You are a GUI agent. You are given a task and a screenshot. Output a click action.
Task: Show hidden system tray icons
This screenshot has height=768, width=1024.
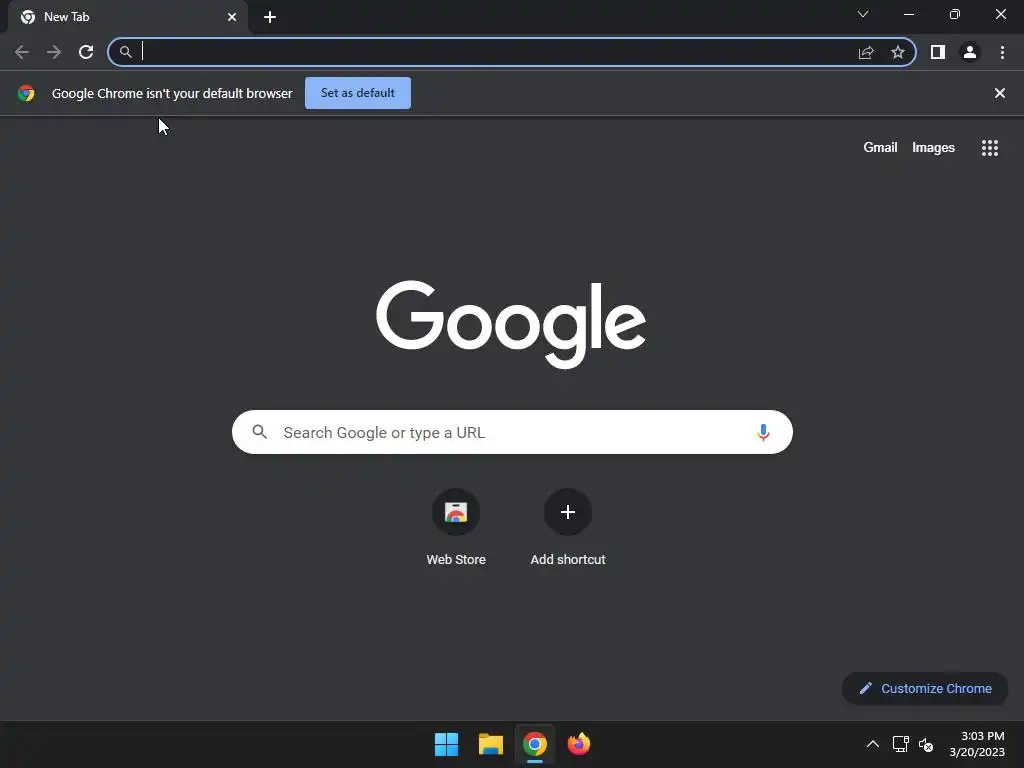[872, 744]
